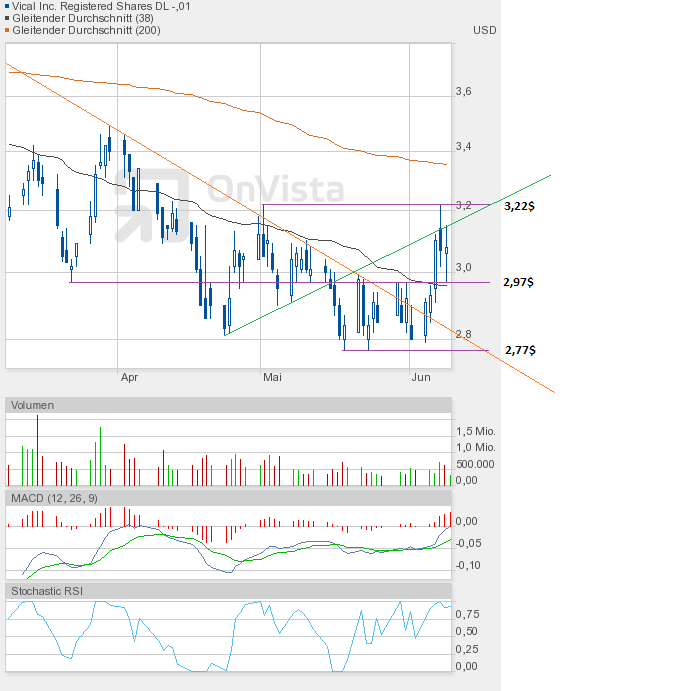Click the 2,97$ support price label
Screen dimensions: 677x691
519,282
